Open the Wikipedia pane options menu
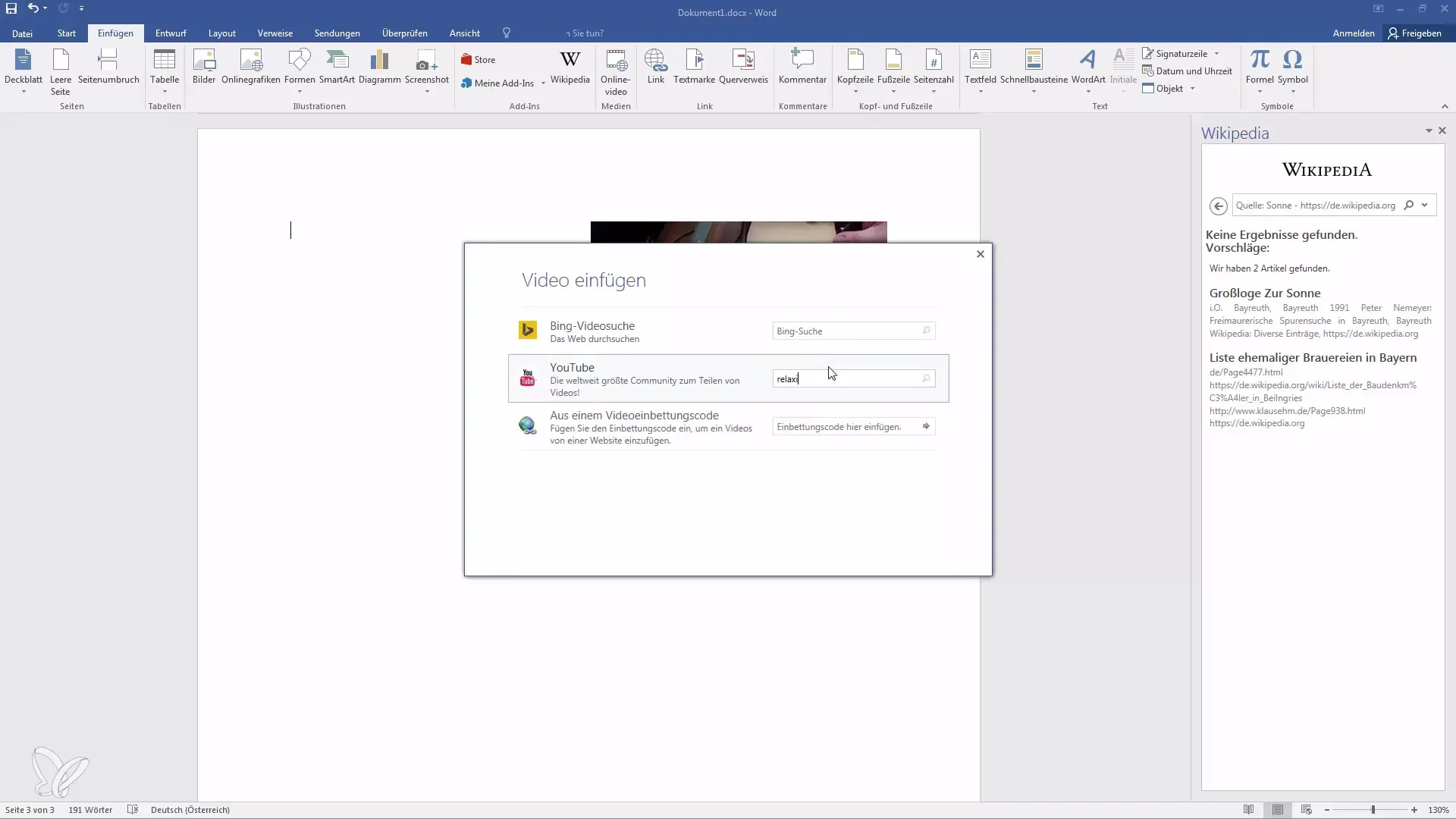 pyautogui.click(x=1429, y=131)
